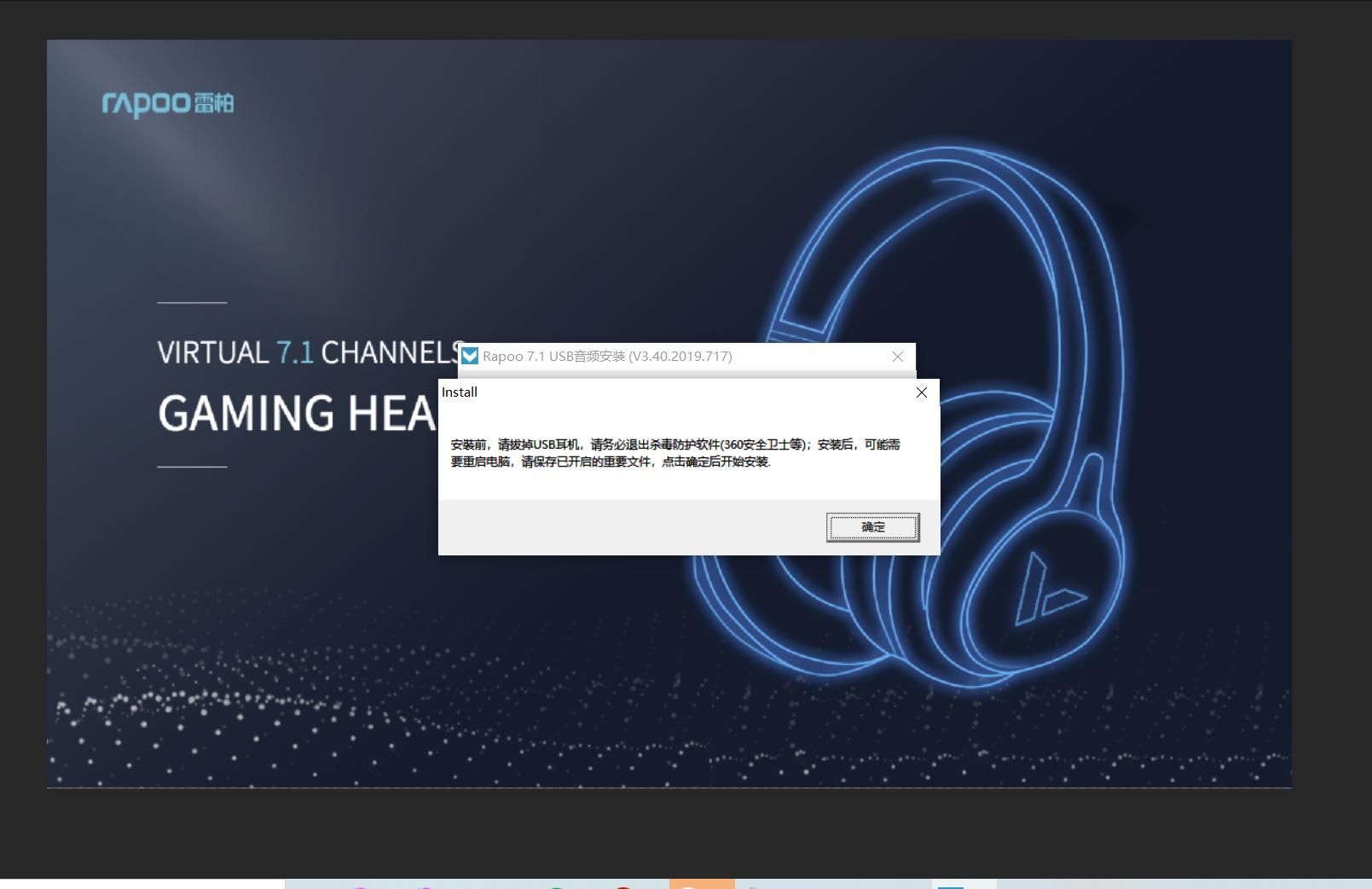
Task: Click the Rapoo installer logo in the title bar
Action: [x=468, y=357]
